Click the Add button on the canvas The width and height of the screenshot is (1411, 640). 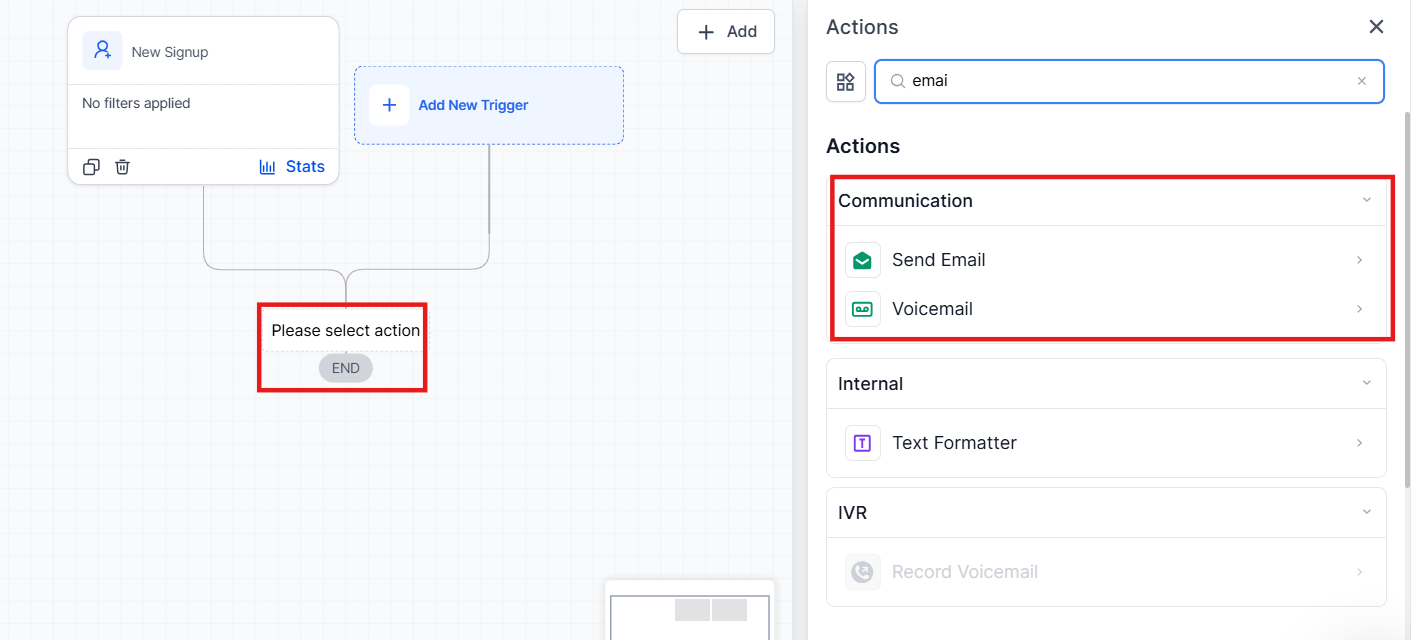pyautogui.click(x=726, y=32)
